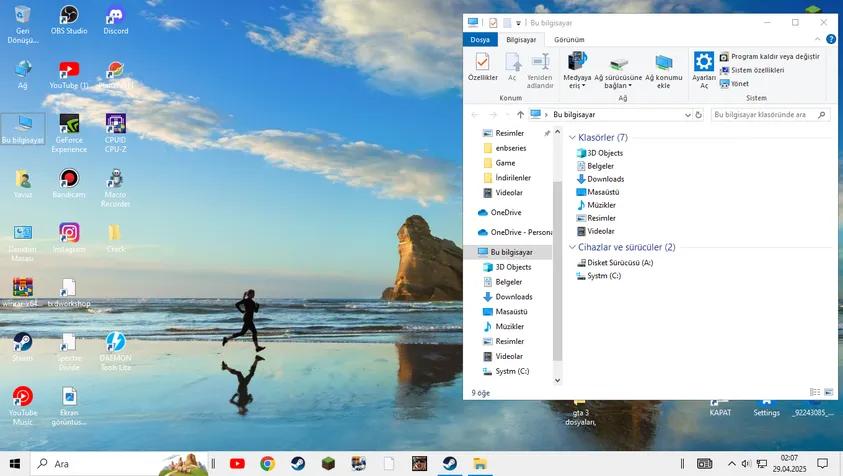Open OBS Studio desktop icon
The height and width of the screenshot is (476, 843).
coord(69,20)
